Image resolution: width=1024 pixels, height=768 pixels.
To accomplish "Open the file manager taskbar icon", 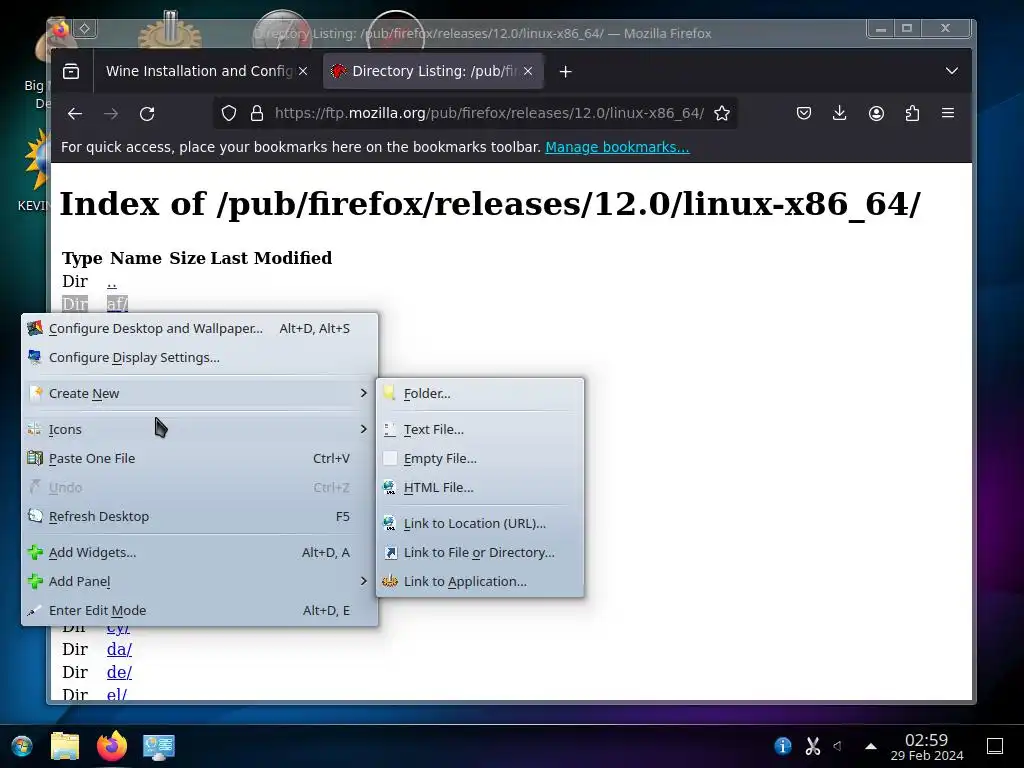I will (65, 746).
